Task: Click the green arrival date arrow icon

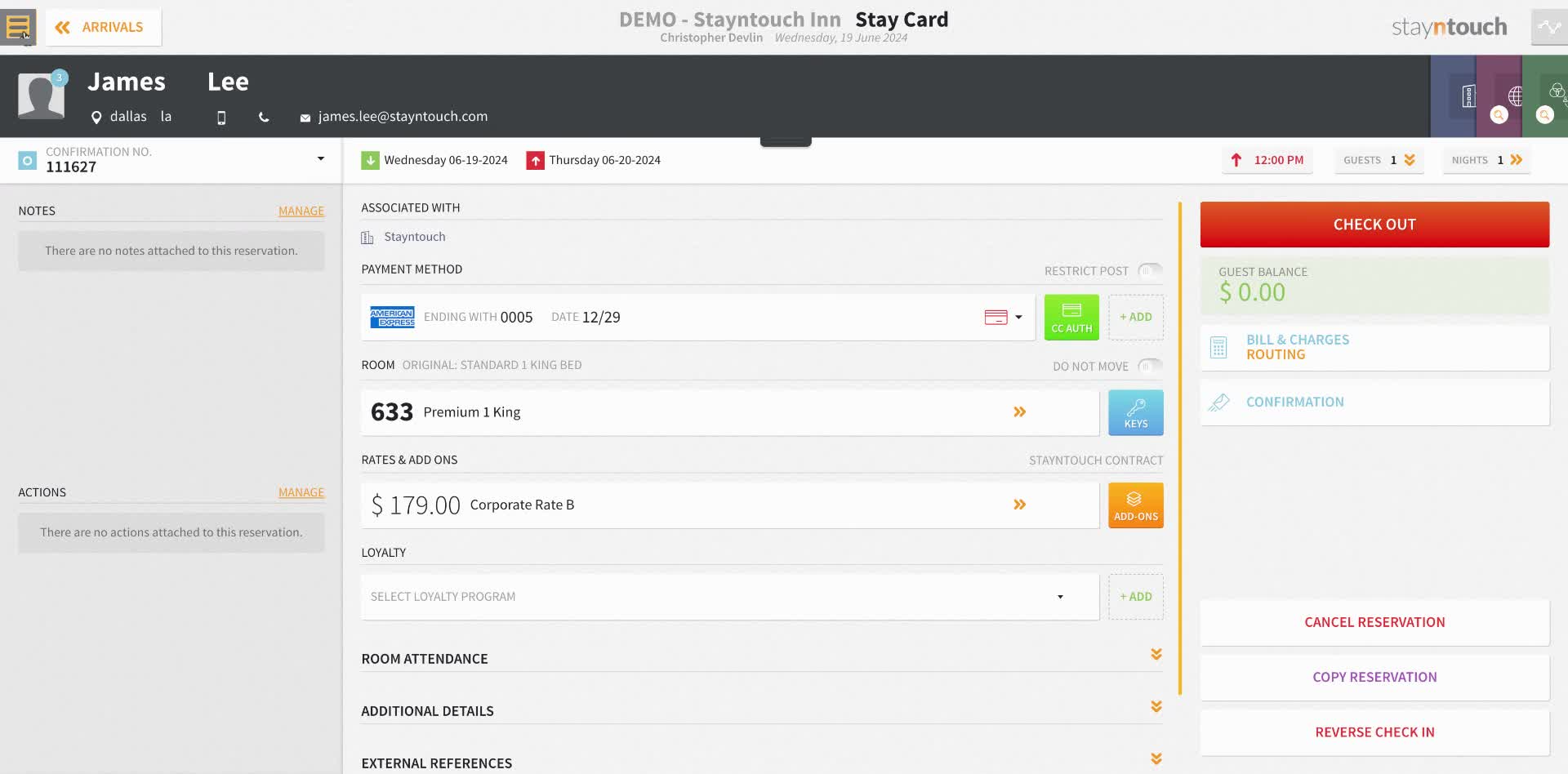Action: tap(370, 160)
